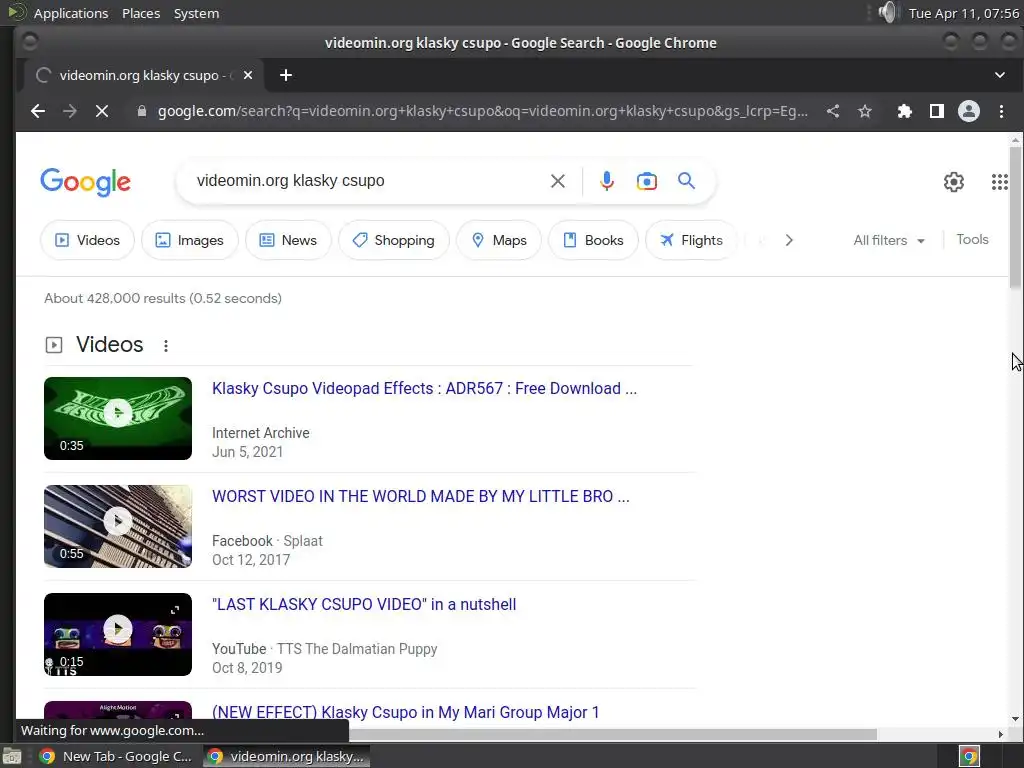1024x768 pixels.
Task: Open the Chrome three-dot menu
Action: pos(1001,112)
